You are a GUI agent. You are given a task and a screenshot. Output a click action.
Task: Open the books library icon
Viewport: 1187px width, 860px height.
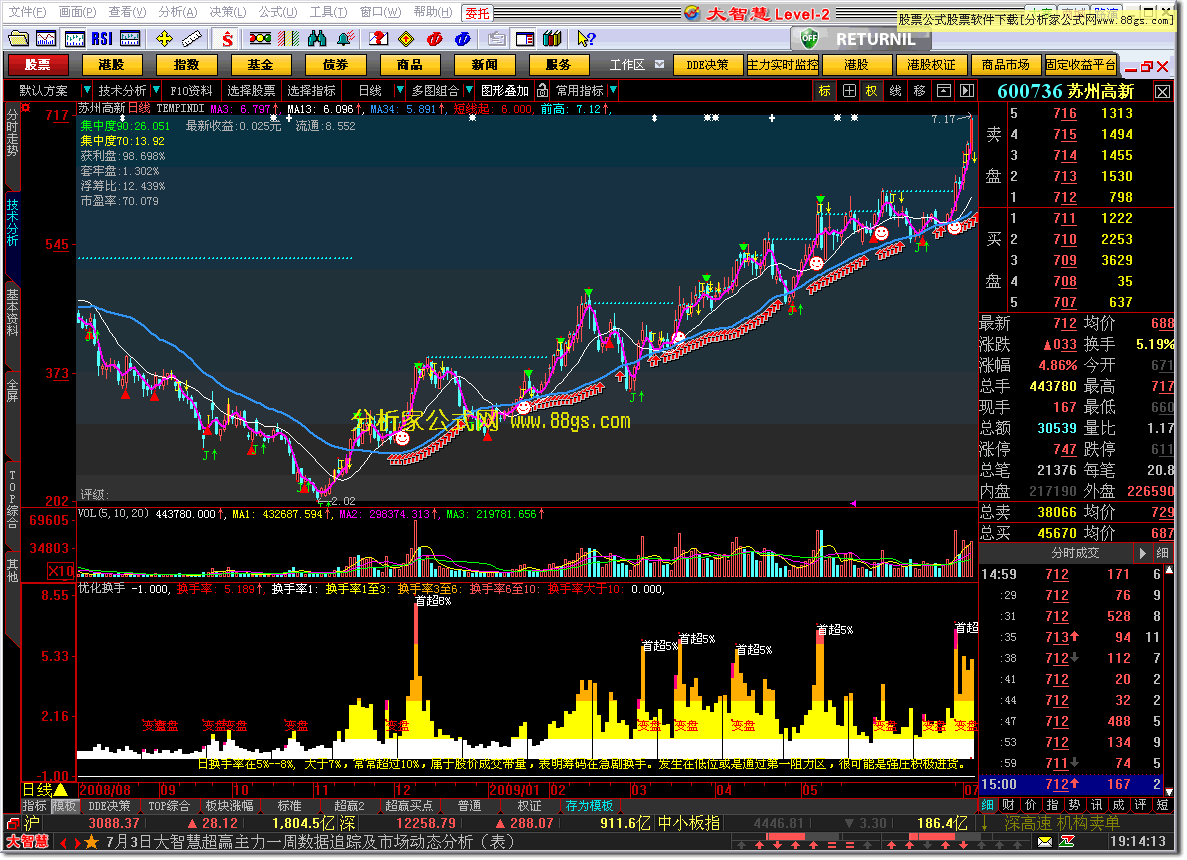pos(553,38)
